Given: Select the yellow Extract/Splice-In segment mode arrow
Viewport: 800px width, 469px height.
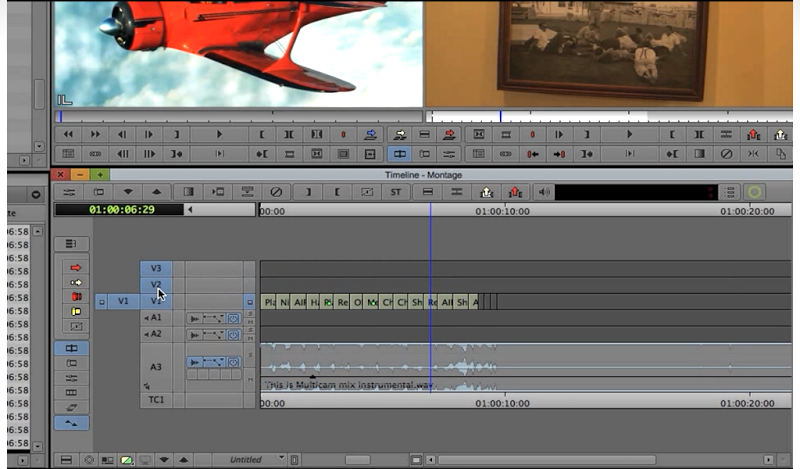Looking at the screenshot, I should click(x=75, y=282).
